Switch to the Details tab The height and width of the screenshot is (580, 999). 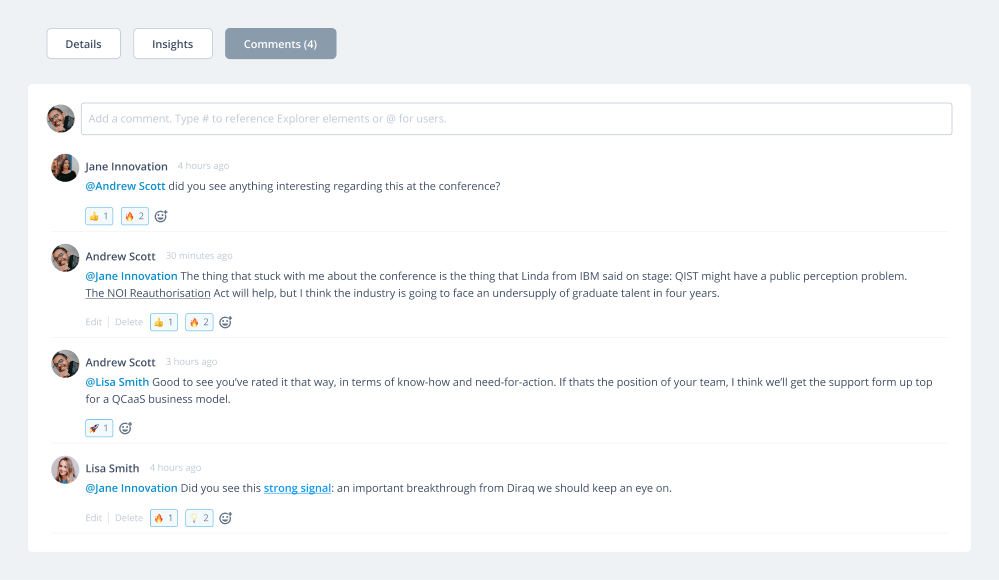pyautogui.click(x=83, y=44)
